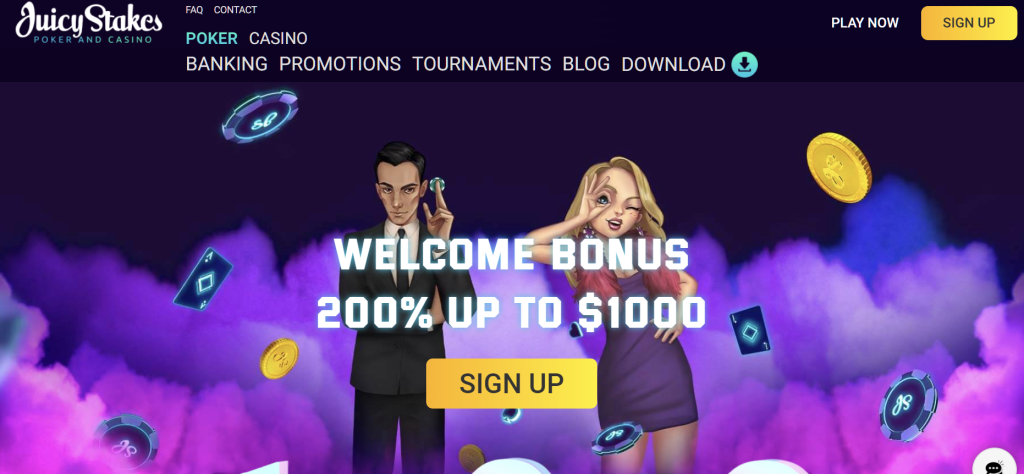Click the large gold coin near top right
1024x474 pixels.
(x=839, y=167)
